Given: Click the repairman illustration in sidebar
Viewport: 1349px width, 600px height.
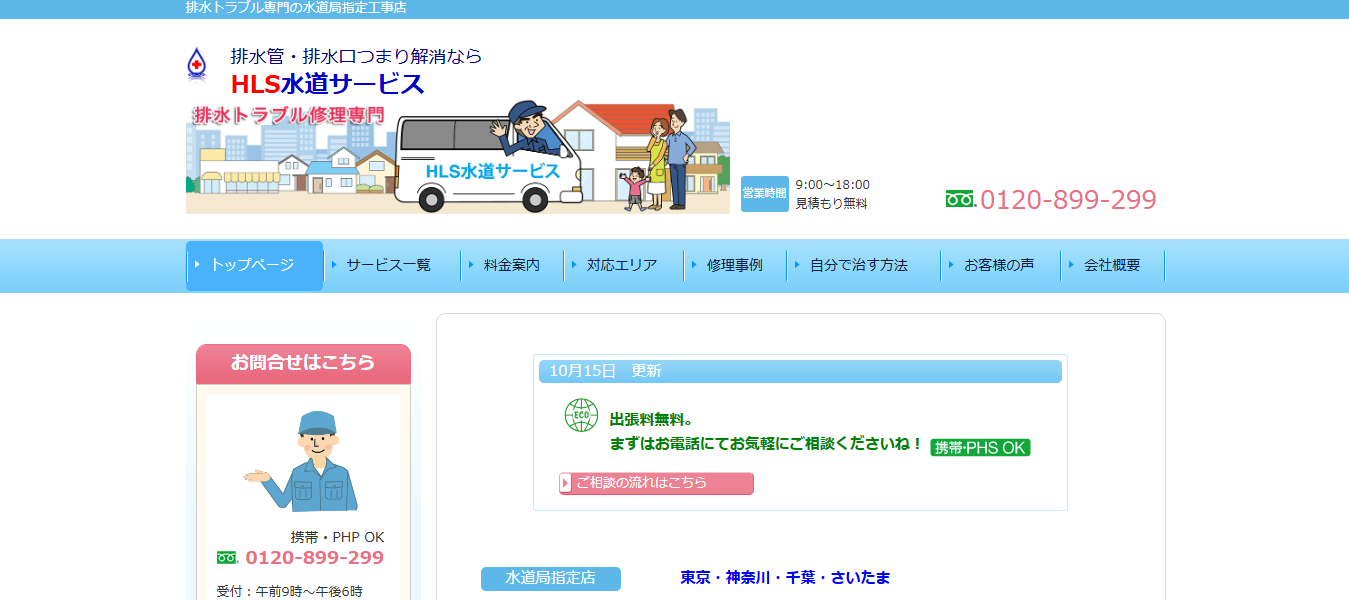Looking at the screenshot, I should click(303, 462).
